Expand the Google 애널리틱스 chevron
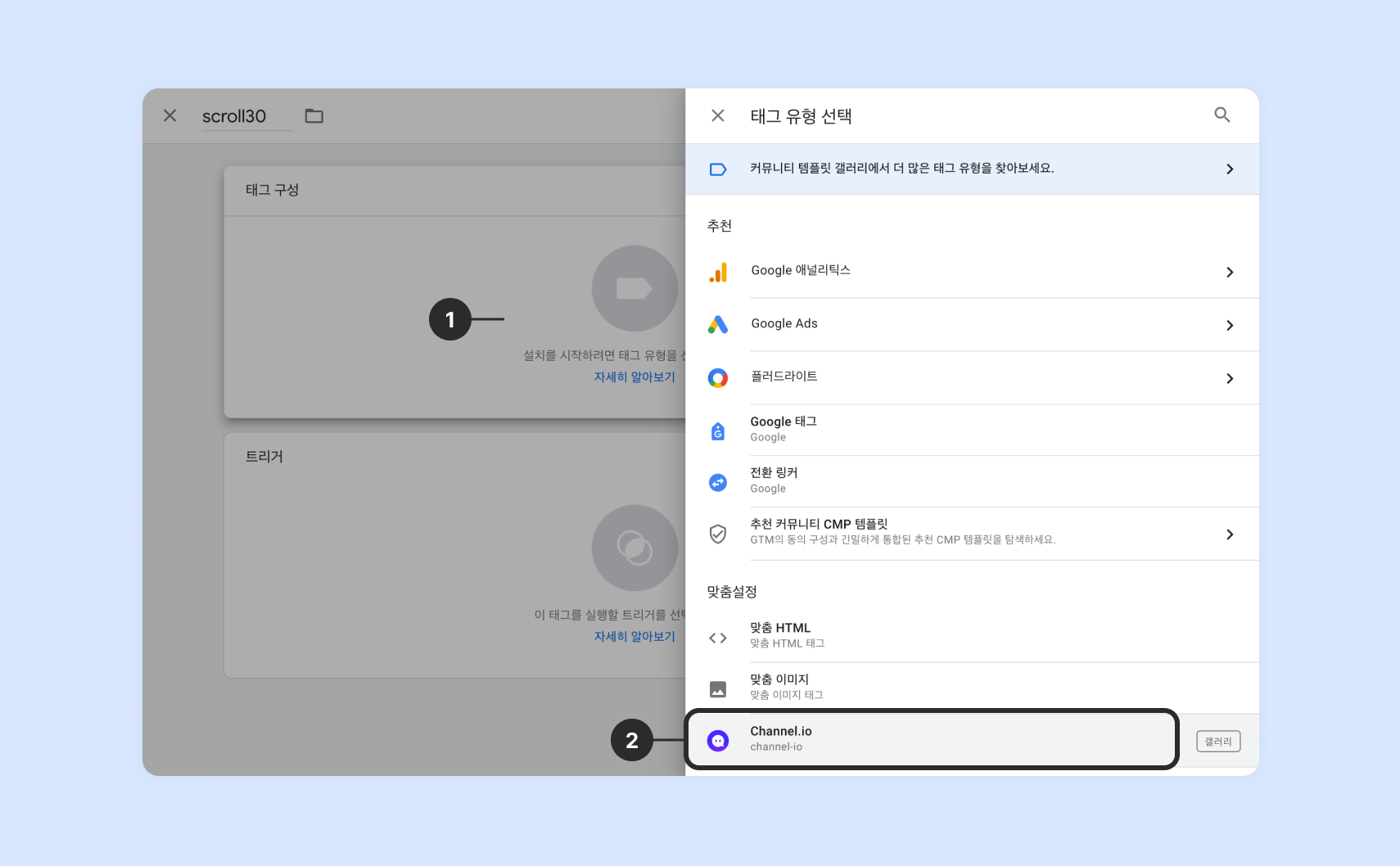Image resolution: width=1400 pixels, height=866 pixels. tap(1230, 272)
